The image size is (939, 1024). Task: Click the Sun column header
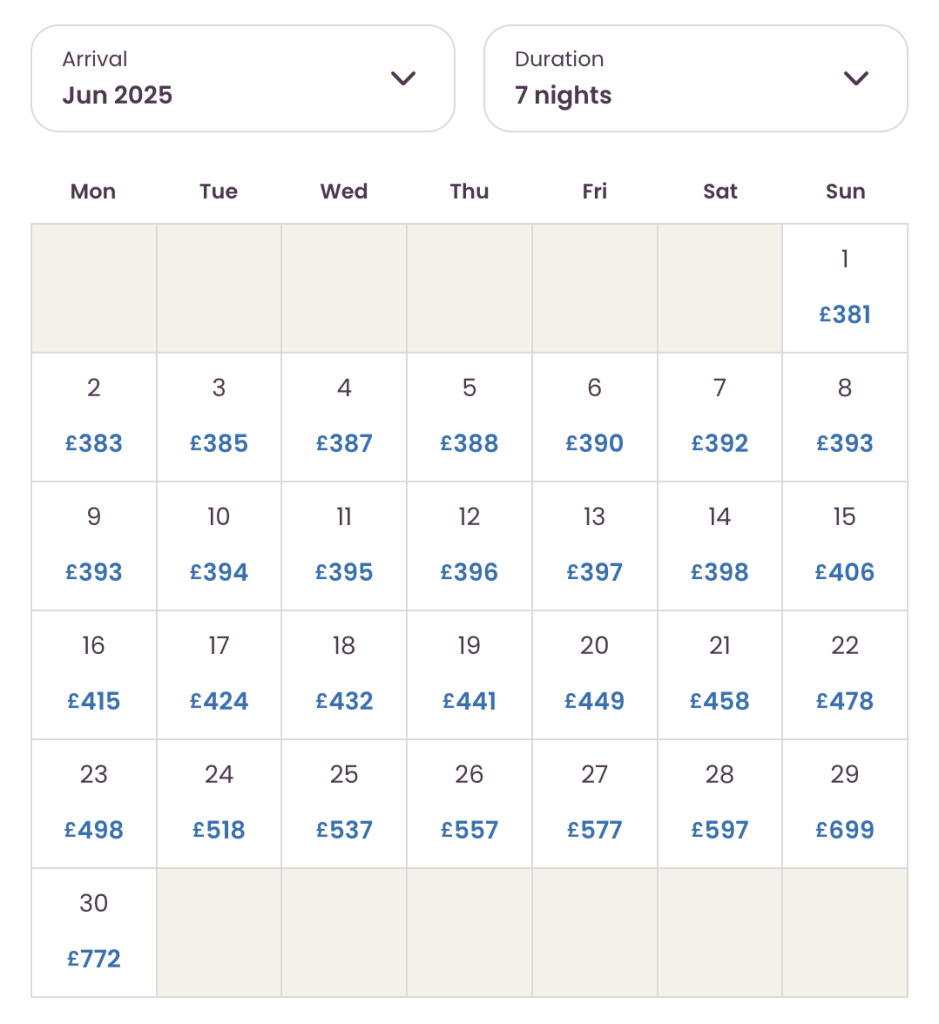[x=845, y=191]
